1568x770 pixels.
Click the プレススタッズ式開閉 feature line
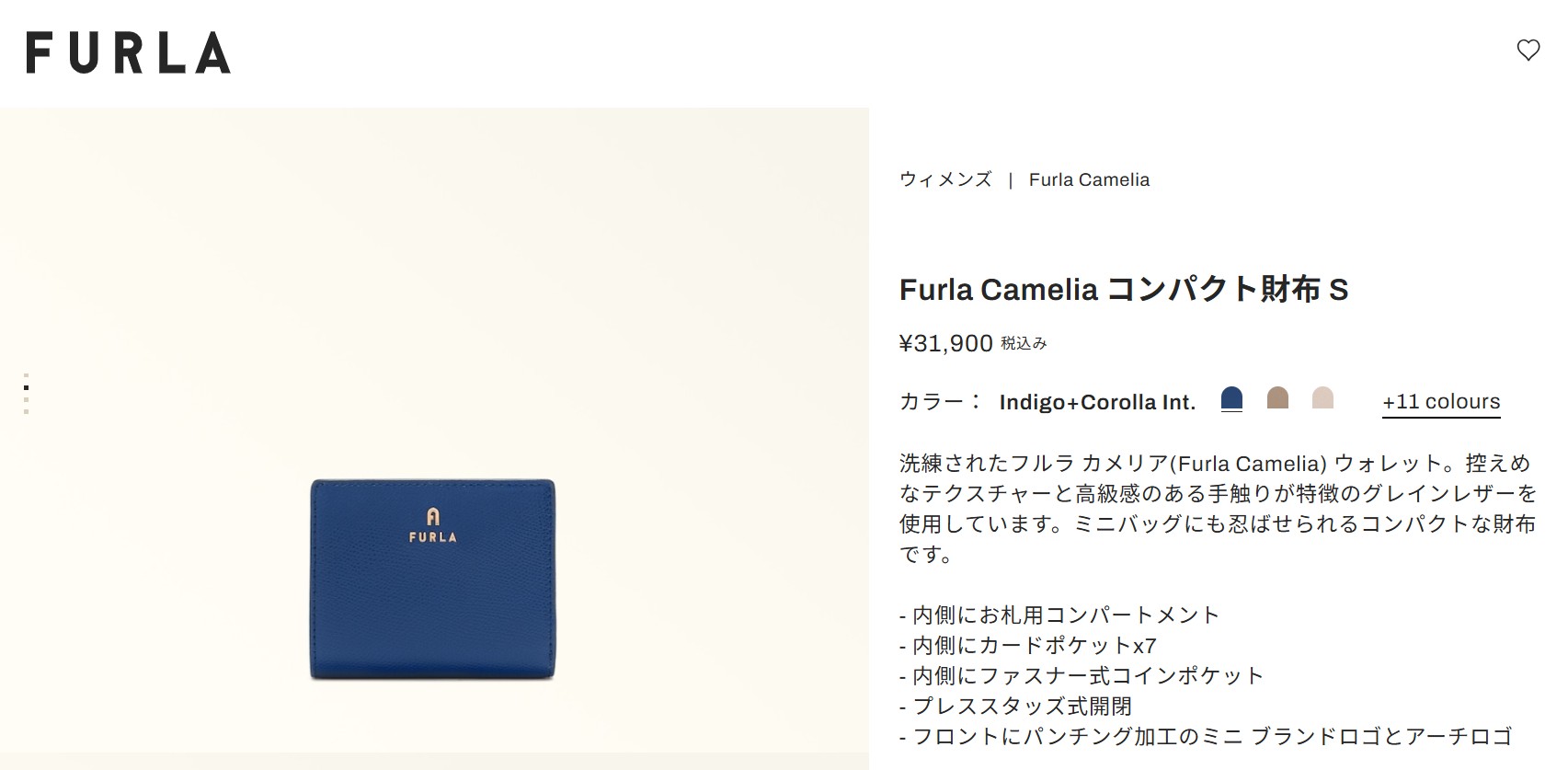point(1016,706)
